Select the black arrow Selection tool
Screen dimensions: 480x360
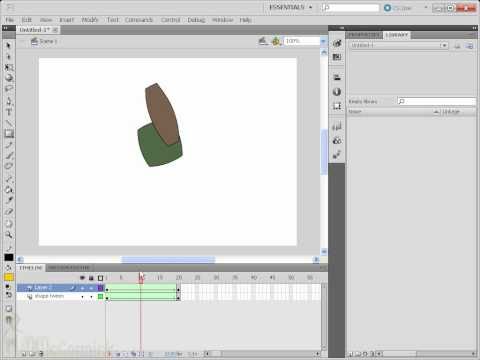[x=9, y=45]
